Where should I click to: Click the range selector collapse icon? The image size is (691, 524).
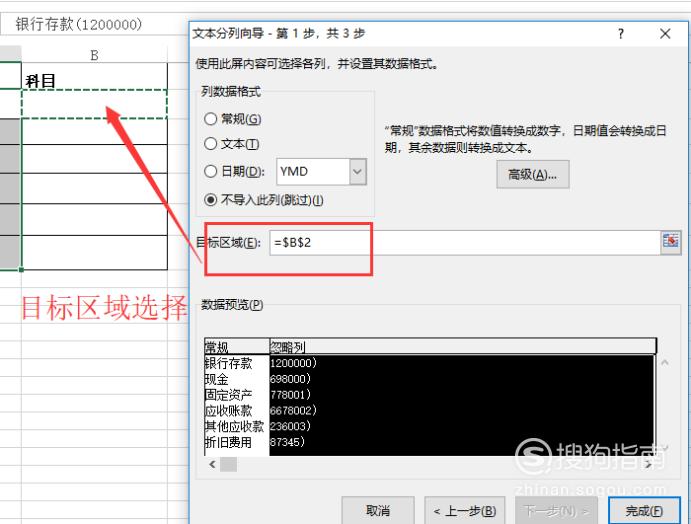[670, 242]
